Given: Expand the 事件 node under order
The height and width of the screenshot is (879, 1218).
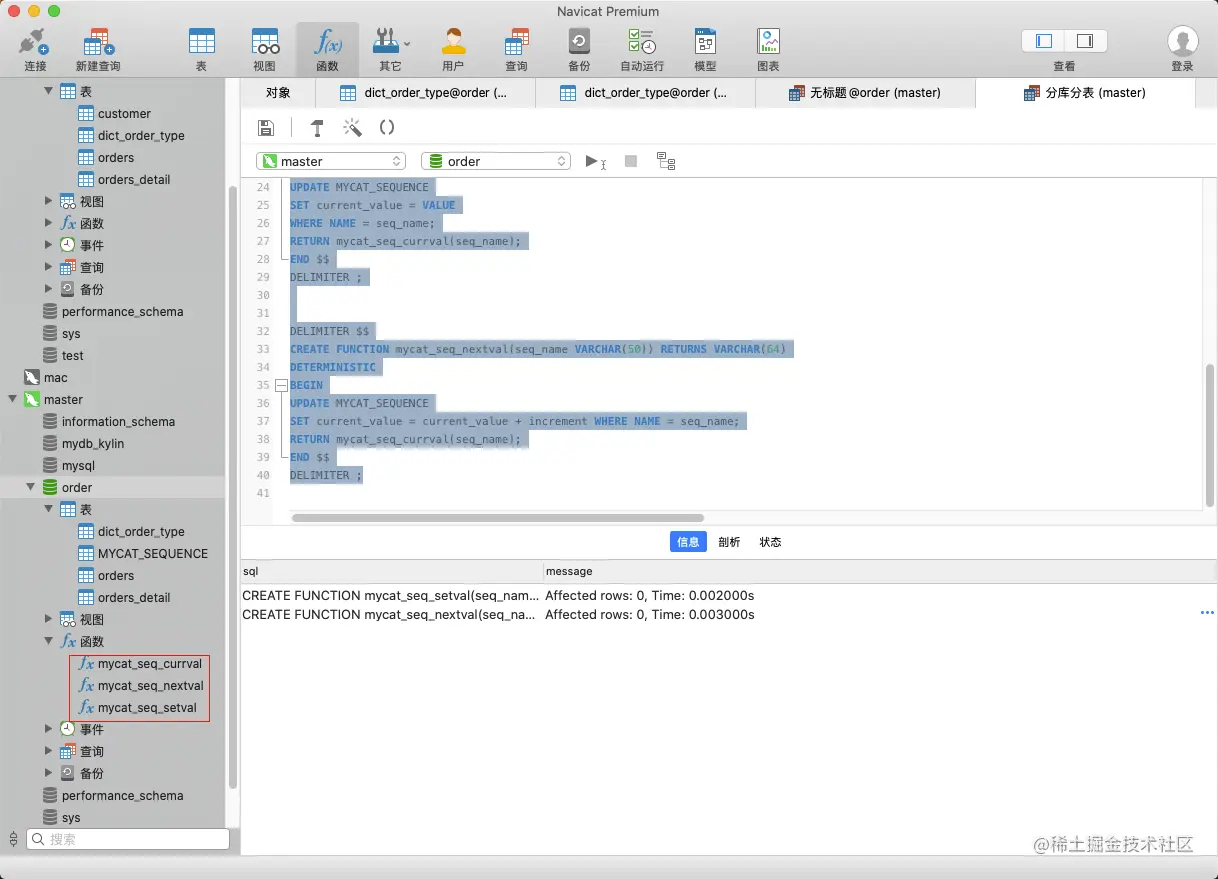Looking at the screenshot, I should tap(48, 729).
